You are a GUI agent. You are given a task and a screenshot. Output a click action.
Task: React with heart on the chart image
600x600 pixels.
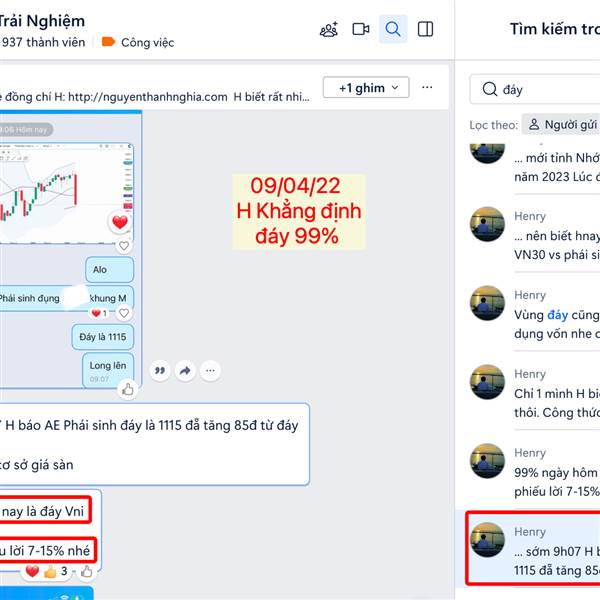click(124, 246)
